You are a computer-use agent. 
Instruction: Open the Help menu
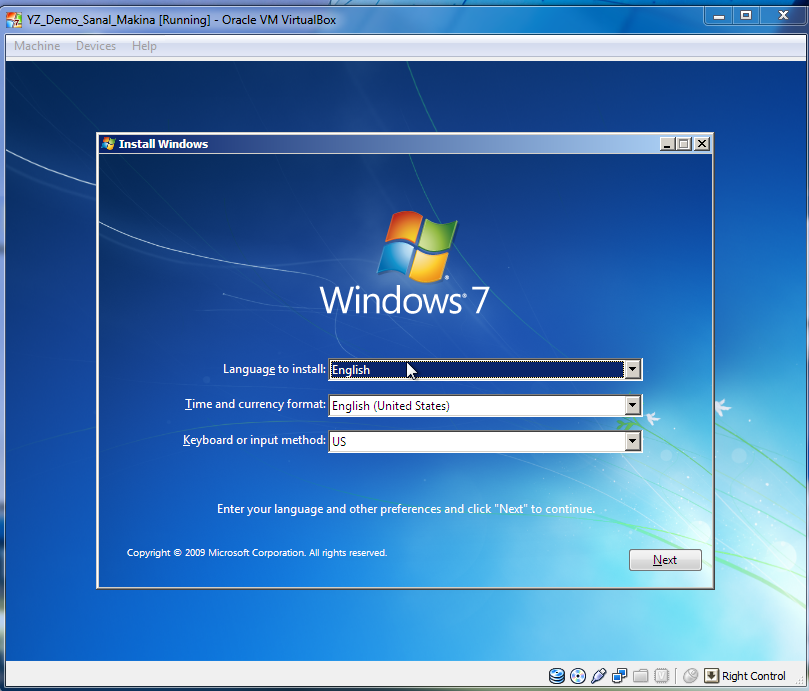tap(144, 45)
